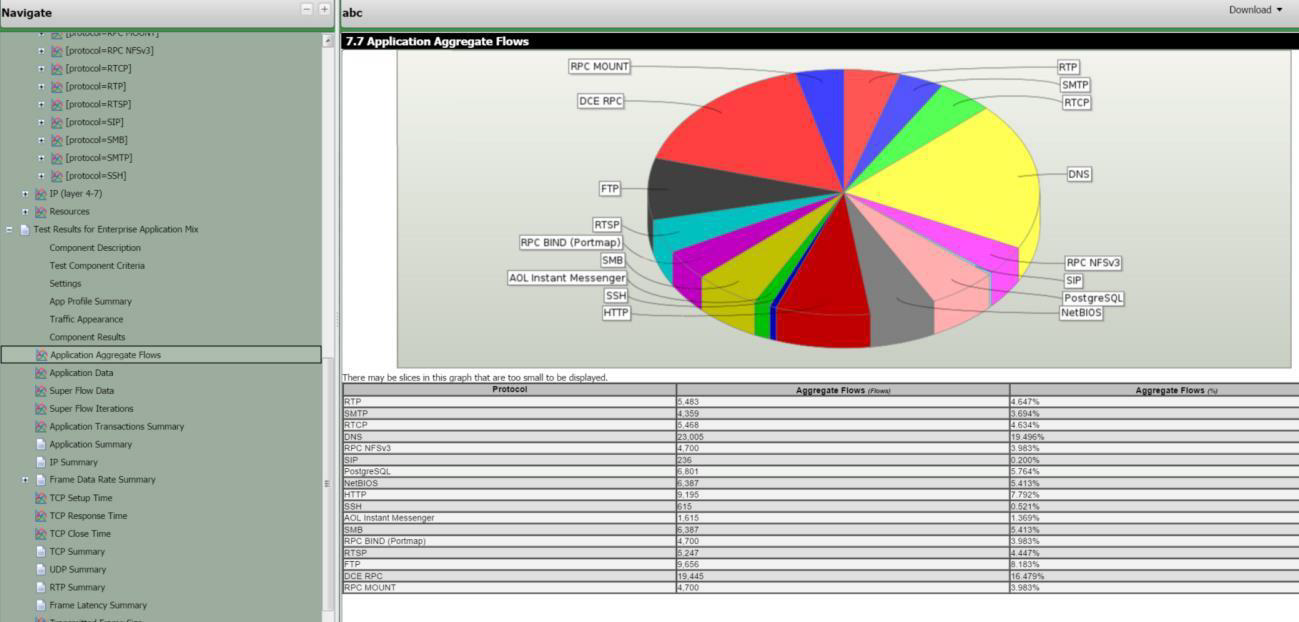This screenshot has height=622, width=1299.
Task: Expand Frame Data Rate Summary node
Action: pos(25,480)
